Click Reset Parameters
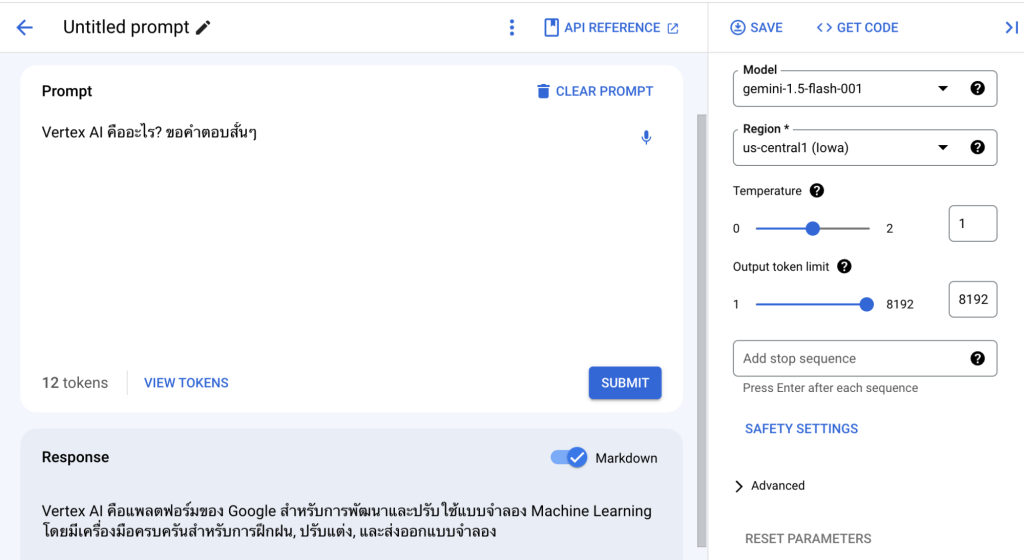Screen dimensions: 1024x560 coord(808,538)
